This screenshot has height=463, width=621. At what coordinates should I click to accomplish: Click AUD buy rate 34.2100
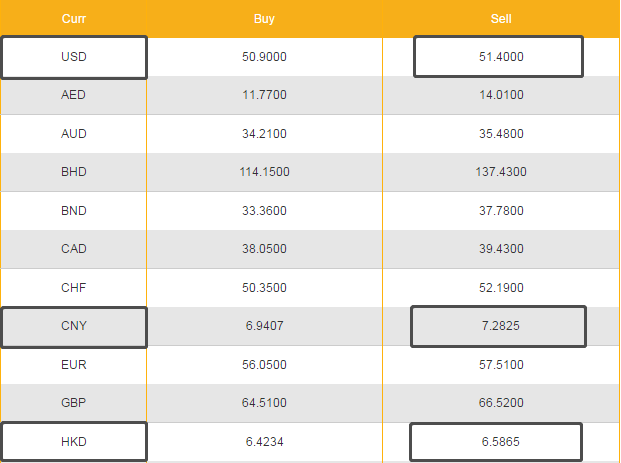[264, 134]
